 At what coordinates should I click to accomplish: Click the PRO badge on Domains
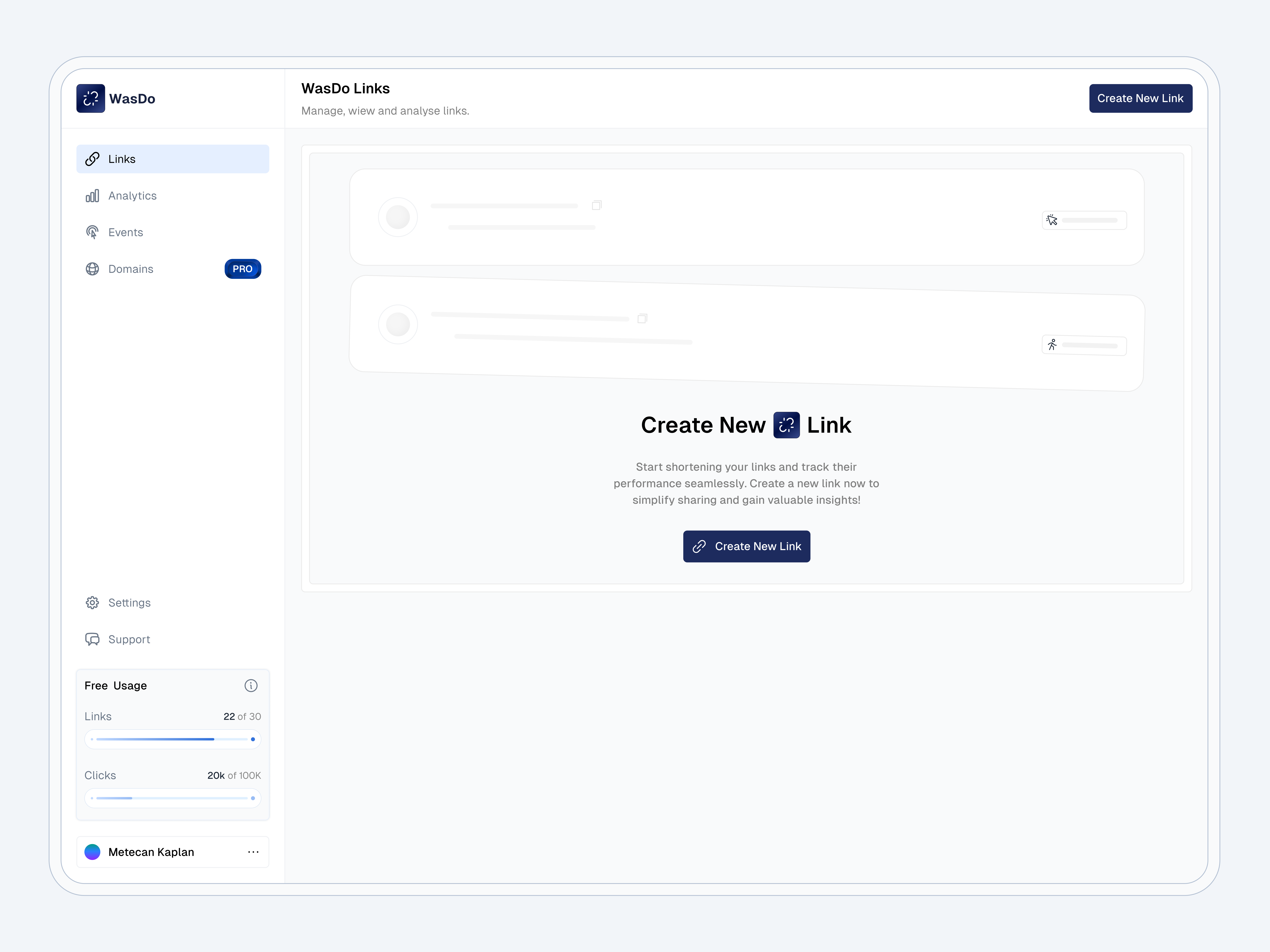pos(243,269)
